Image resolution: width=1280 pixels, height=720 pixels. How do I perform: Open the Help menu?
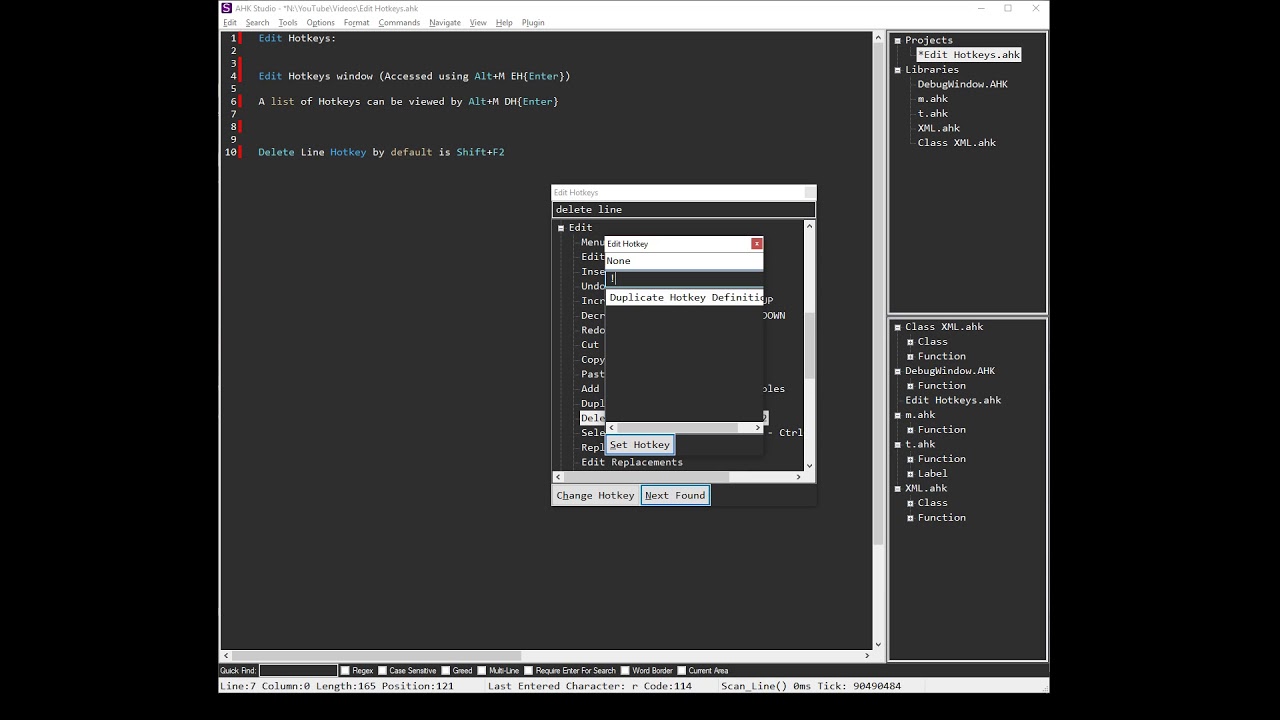(x=504, y=22)
